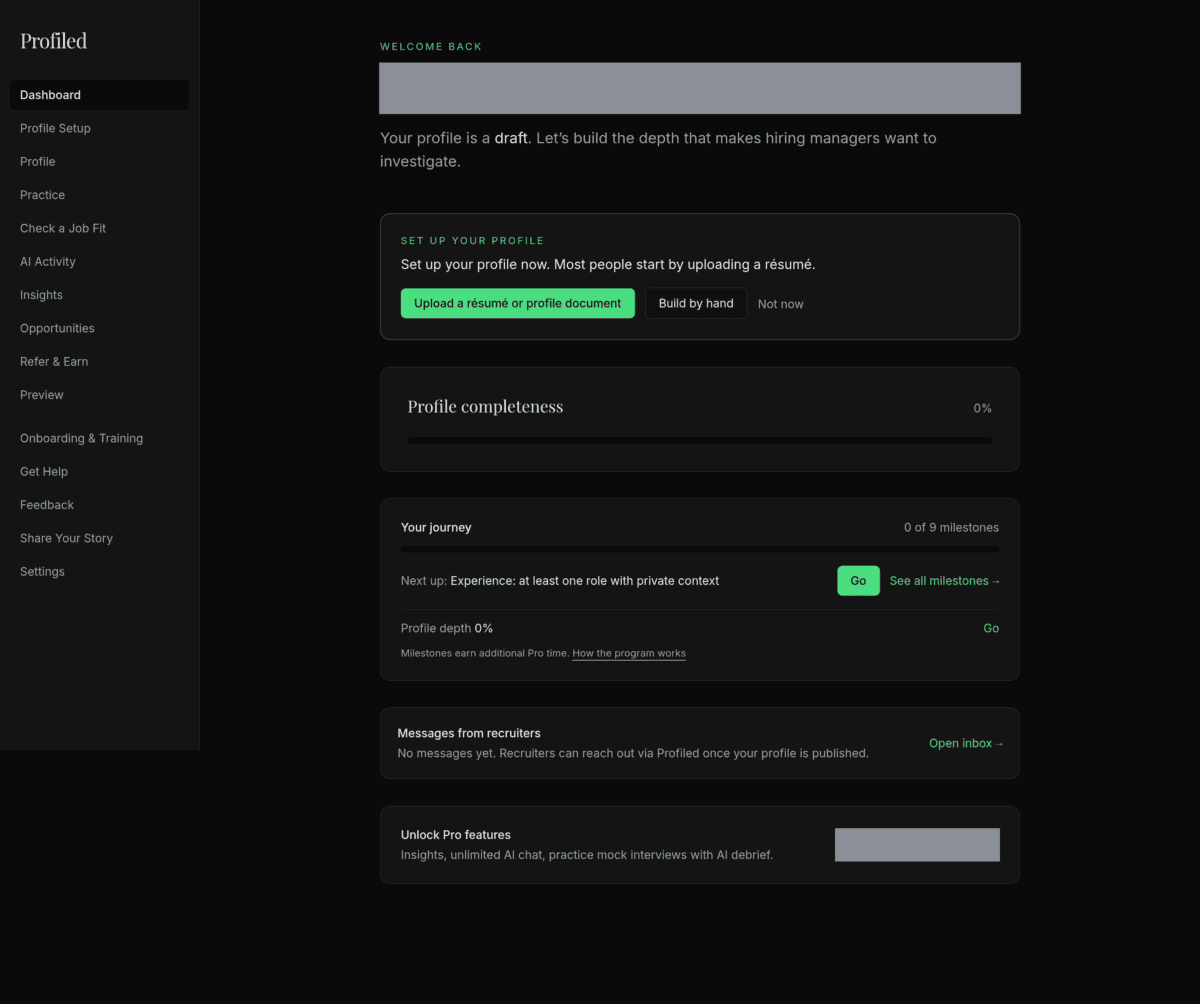The width and height of the screenshot is (1200, 1004).
Task: Click the Unlock Pro features heading
Action: tap(456, 835)
